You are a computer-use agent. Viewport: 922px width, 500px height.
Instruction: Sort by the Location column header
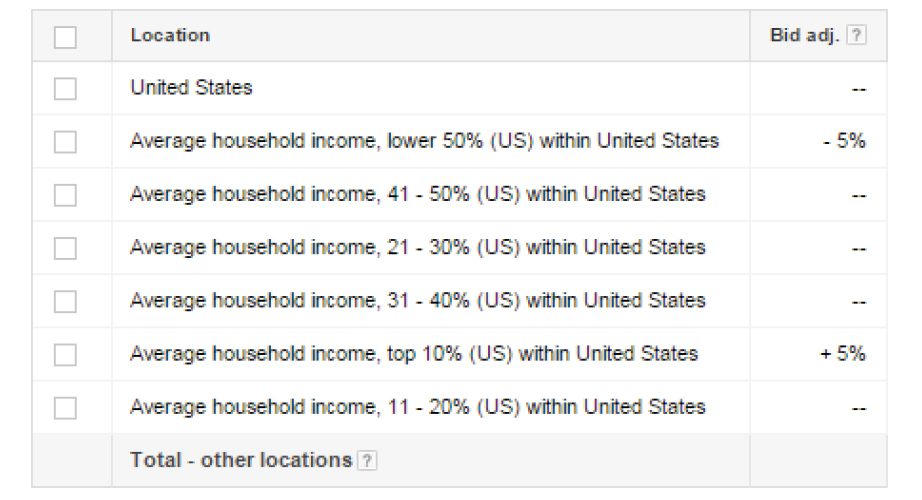(170, 35)
